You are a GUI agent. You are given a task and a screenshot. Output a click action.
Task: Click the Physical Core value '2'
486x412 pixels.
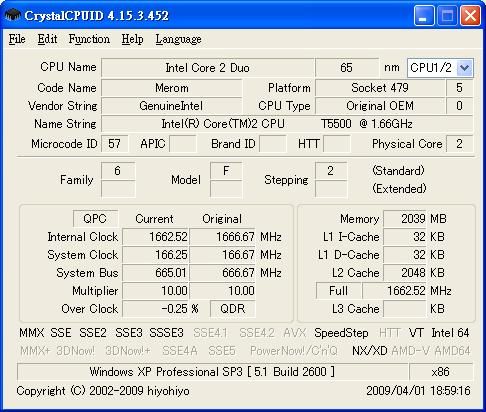[x=459, y=144]
